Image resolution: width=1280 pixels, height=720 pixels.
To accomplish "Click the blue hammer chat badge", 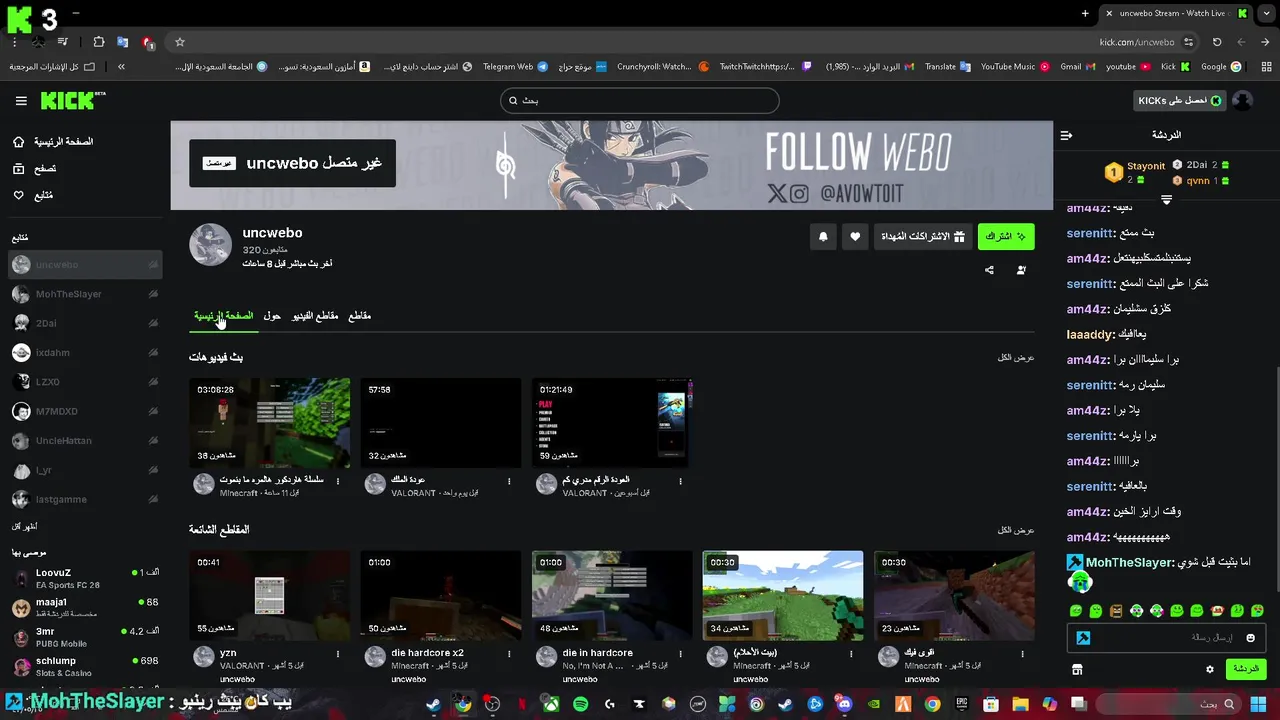I will (1083, 638).
